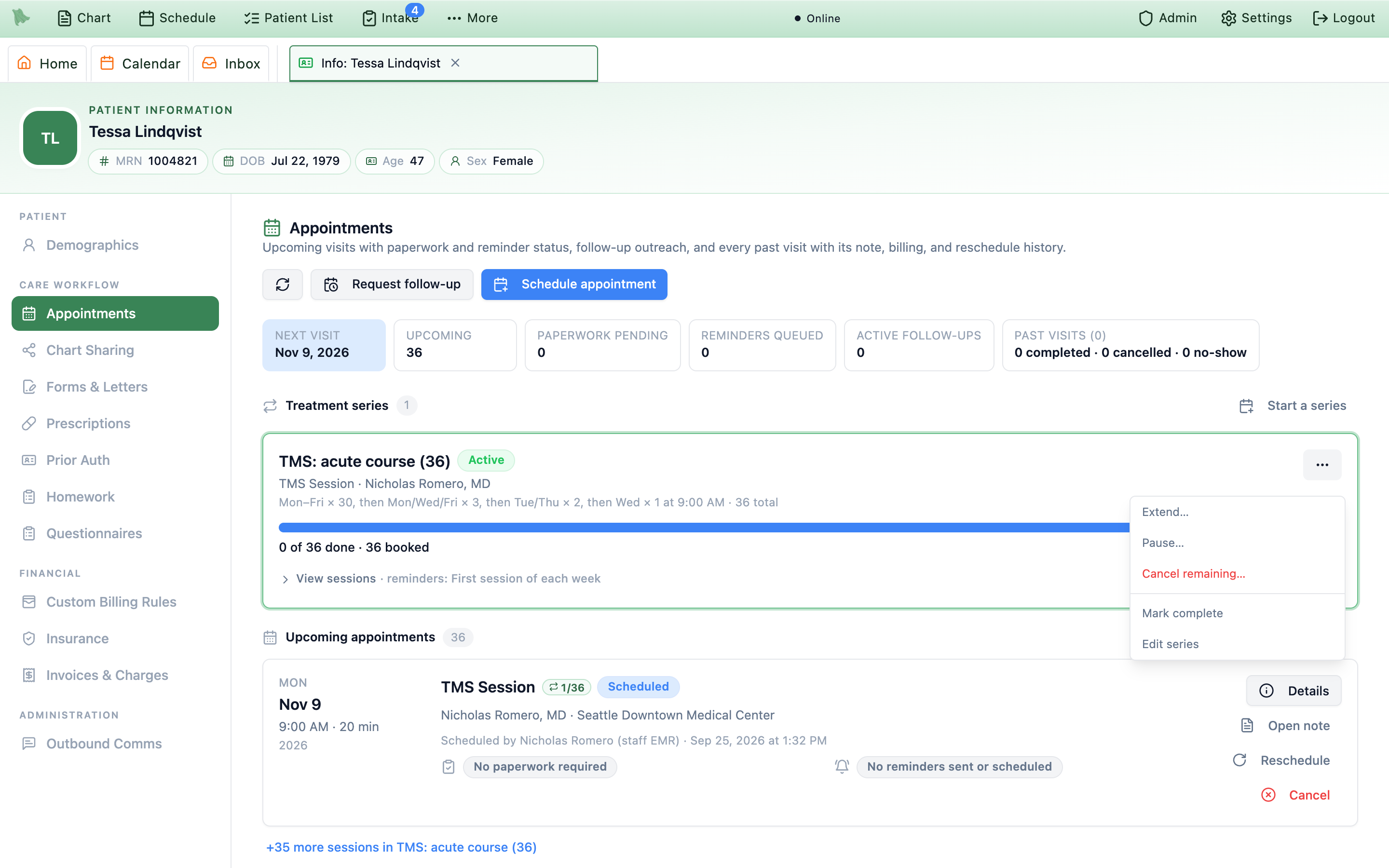Open Insurance in sidebar
The height and width of the screenshot is (868, 1389).
(115, 638)
